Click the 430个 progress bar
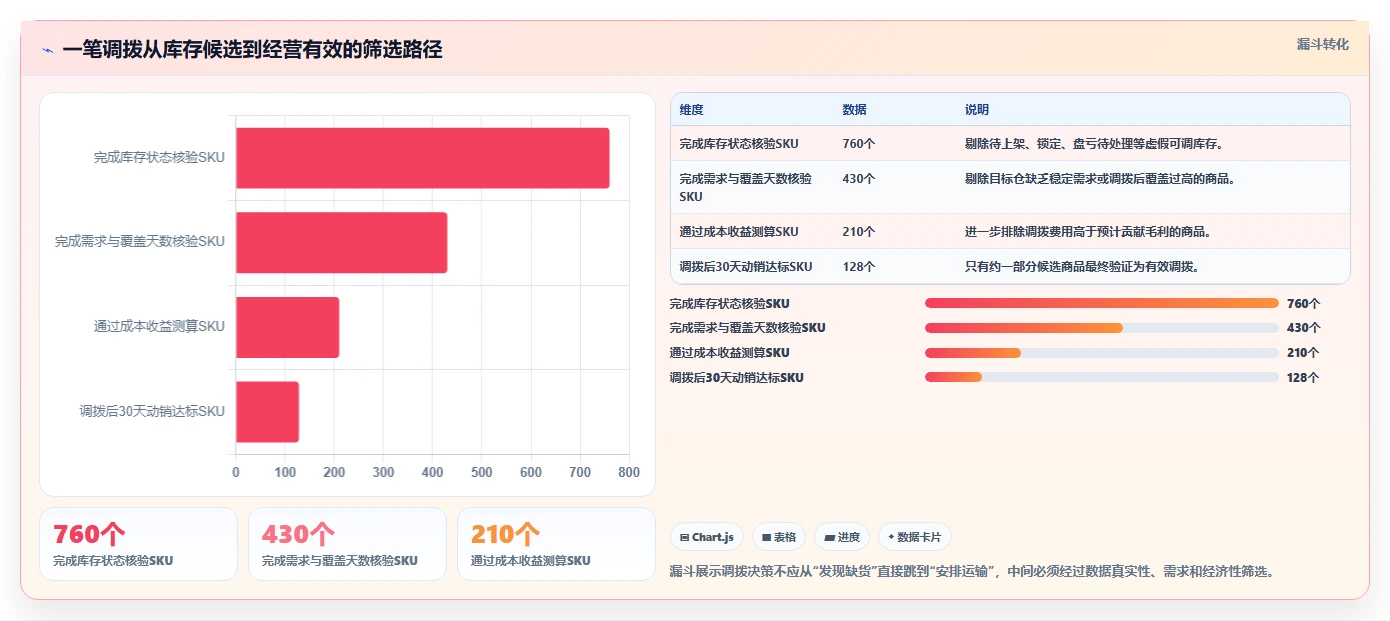This screenshot has height=621, width=1390. point(1102,328)
